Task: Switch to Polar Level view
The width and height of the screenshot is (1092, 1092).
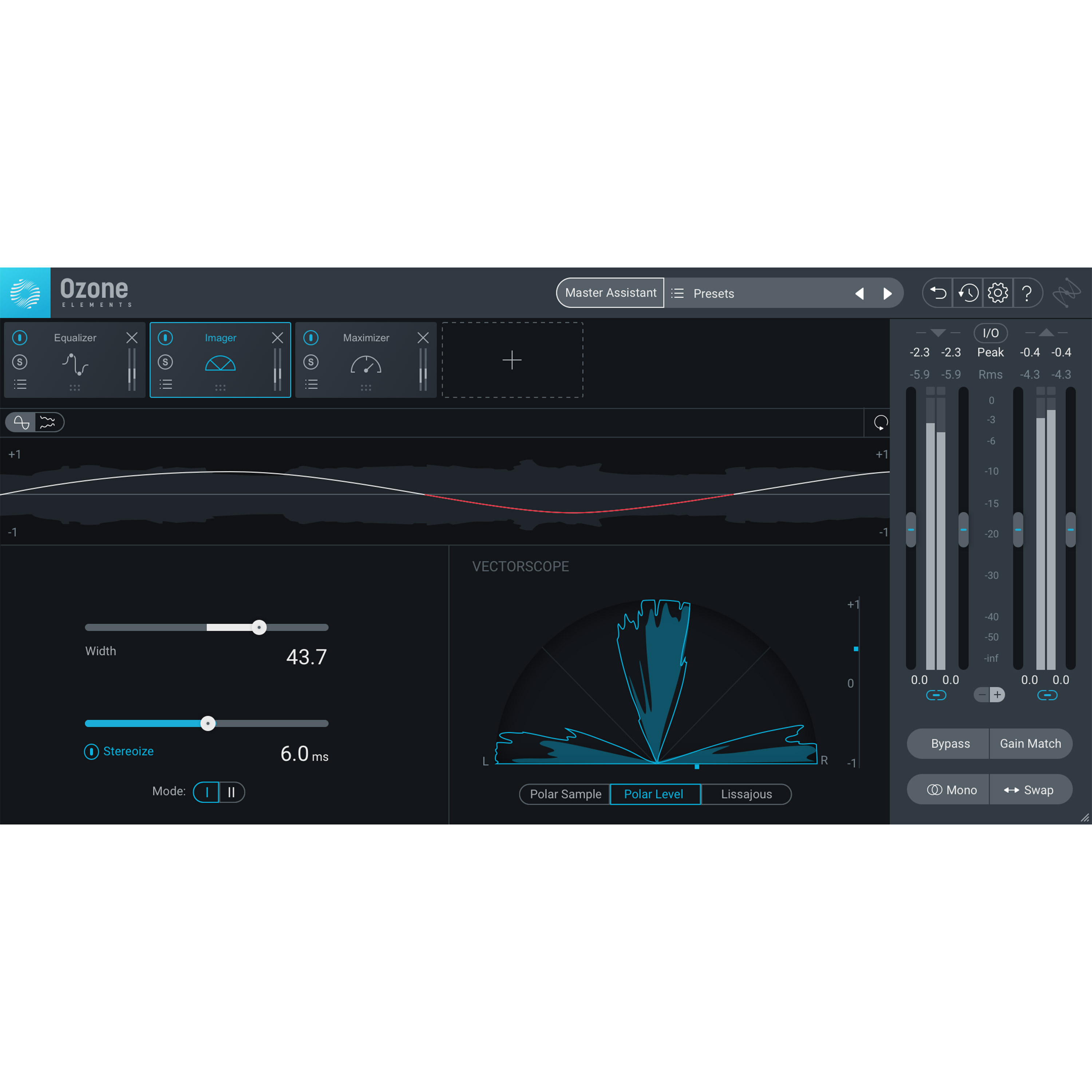Action: click(x=655, y=794)
